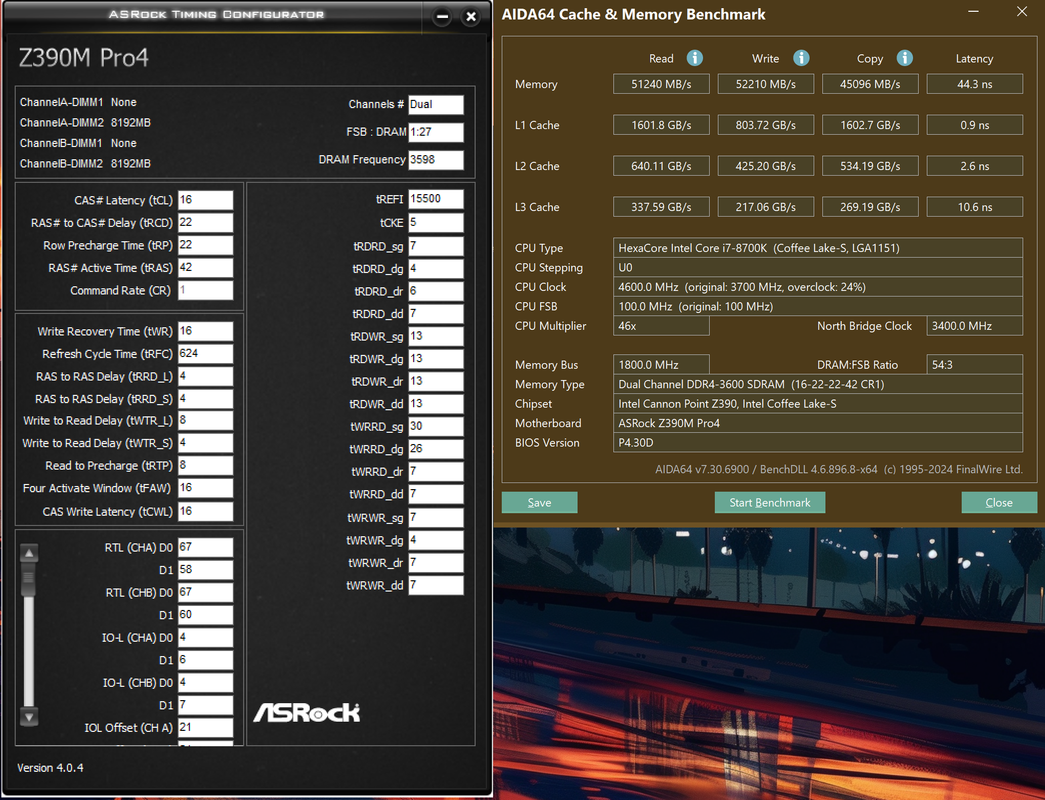Minimize the ASRock Timing Configurator window
This screenshot has width=1045, height=800.
pyautogui.click(x=442, y=17)
